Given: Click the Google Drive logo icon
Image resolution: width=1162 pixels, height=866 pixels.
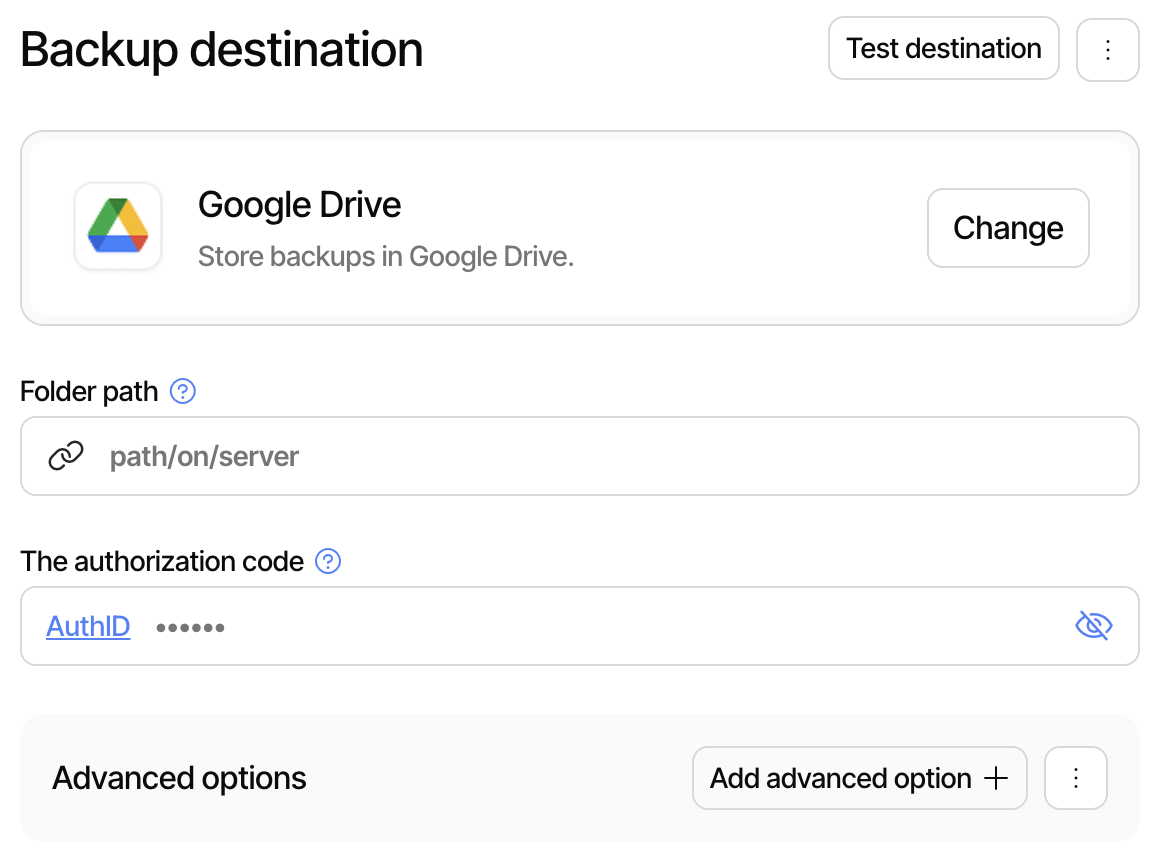Looking at the screenshot, I should click(x=117, y=227).
